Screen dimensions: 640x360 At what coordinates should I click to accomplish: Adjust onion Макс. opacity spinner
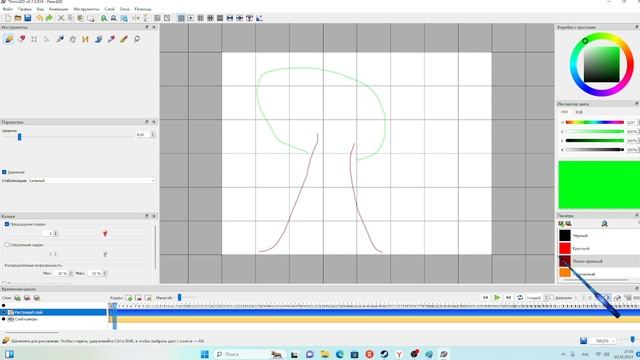click(105, 273)
